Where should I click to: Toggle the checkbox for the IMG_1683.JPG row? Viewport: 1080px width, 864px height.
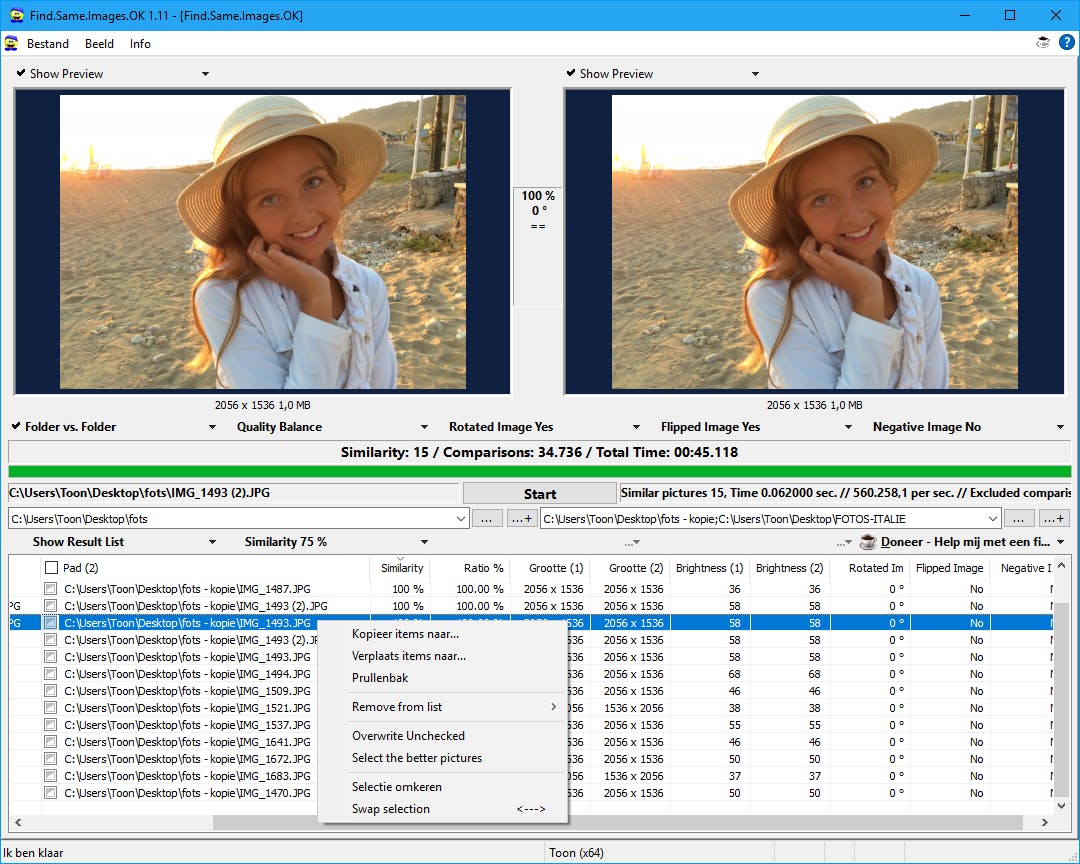click(51, 776)
